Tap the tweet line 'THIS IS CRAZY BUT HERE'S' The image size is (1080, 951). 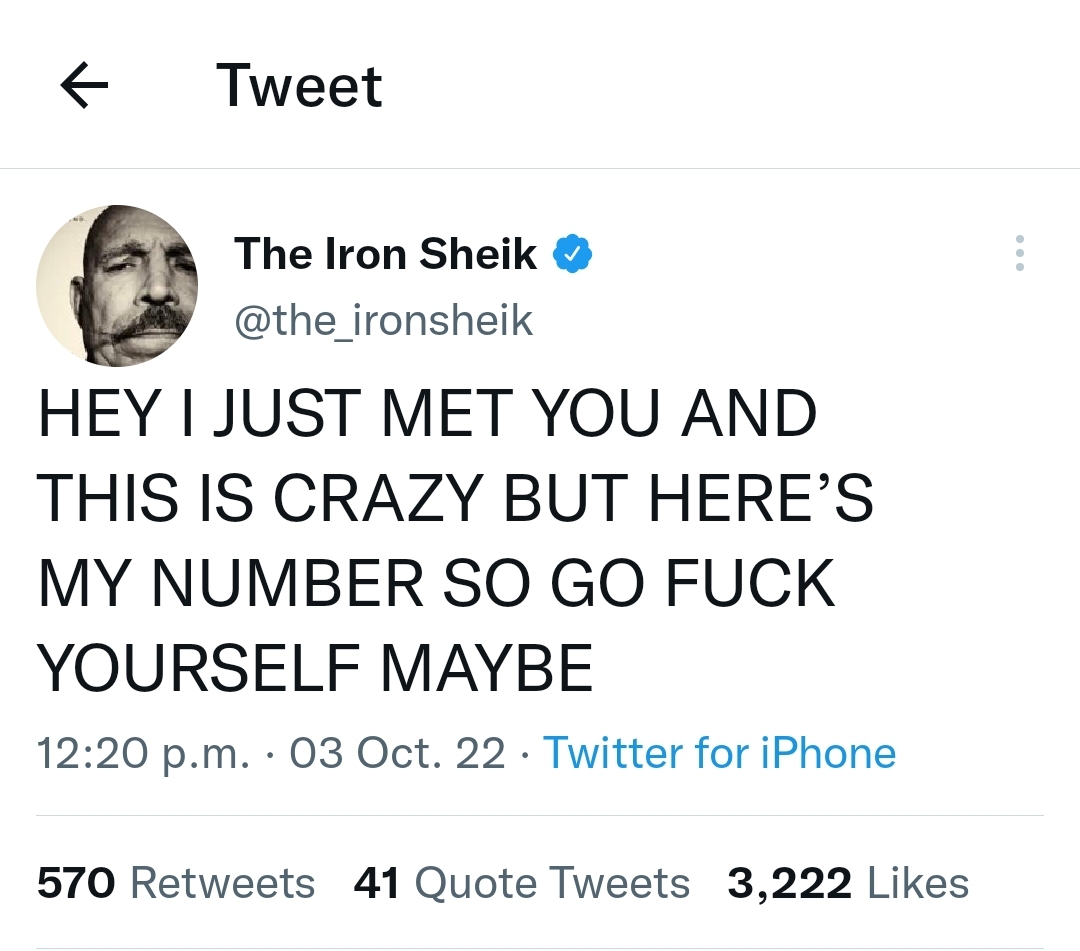point(455,498)
